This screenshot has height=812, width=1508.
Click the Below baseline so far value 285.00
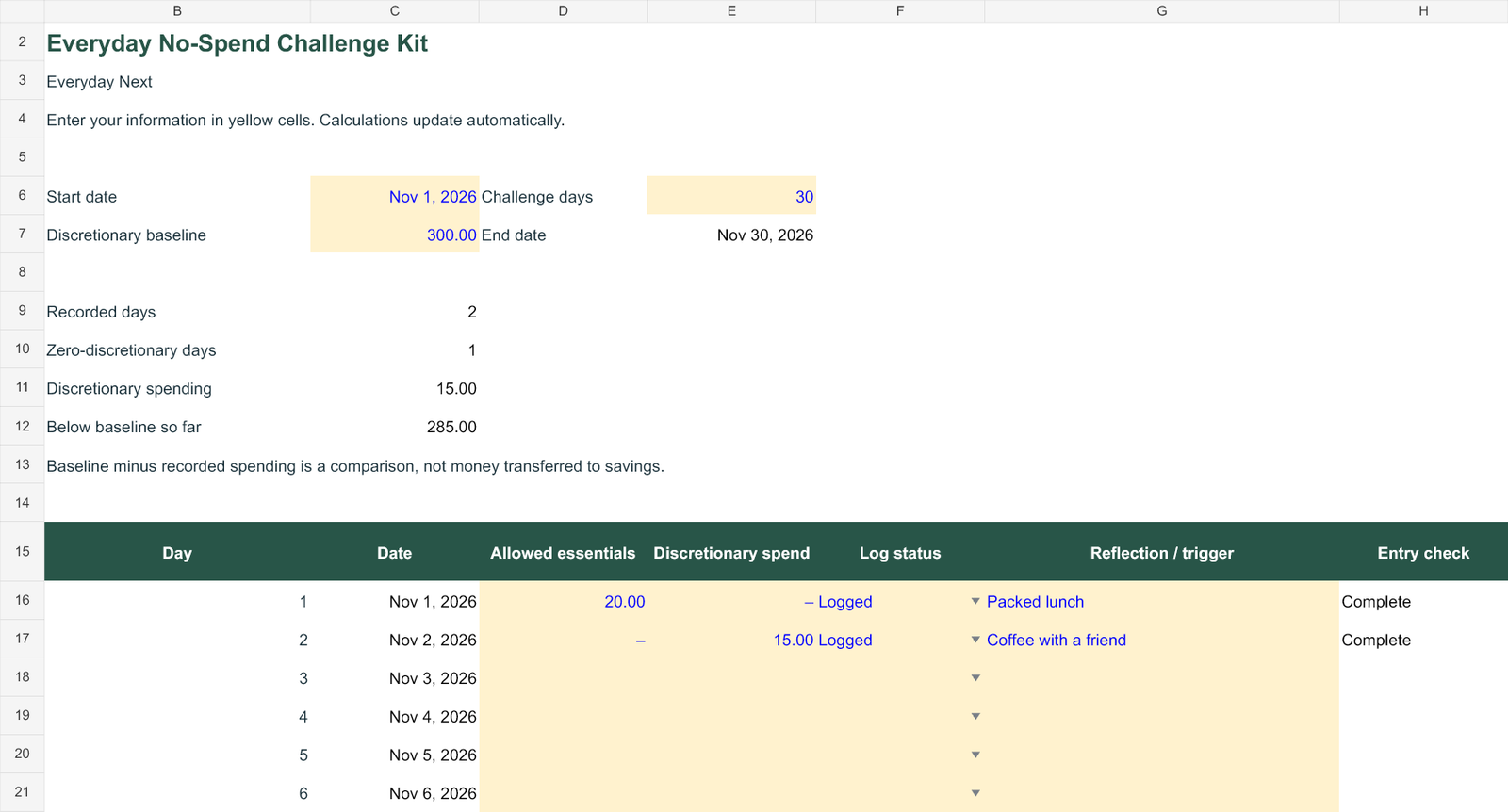(x=395, y=427)
